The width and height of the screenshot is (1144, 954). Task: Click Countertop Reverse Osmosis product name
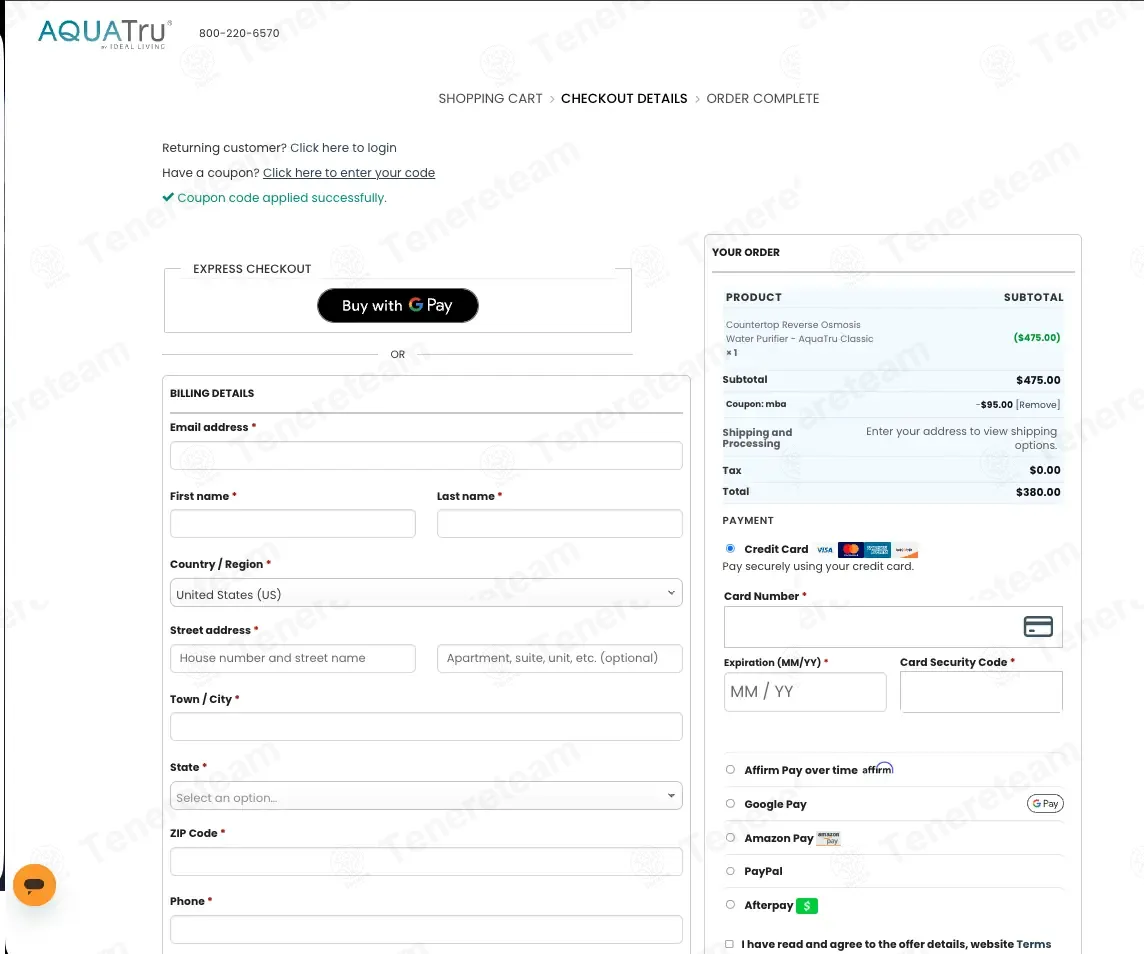(x=799, y=332)
